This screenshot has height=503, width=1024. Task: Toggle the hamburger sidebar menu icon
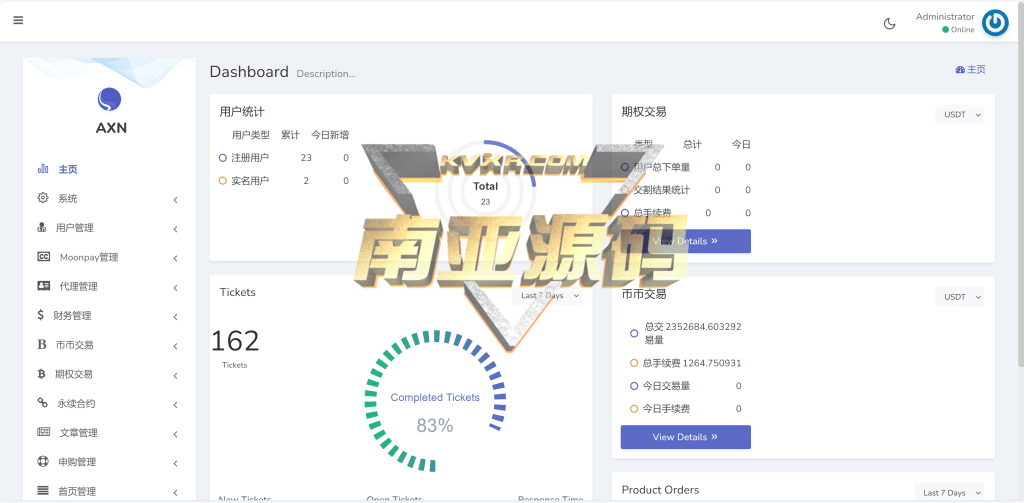tap(18, 20)
